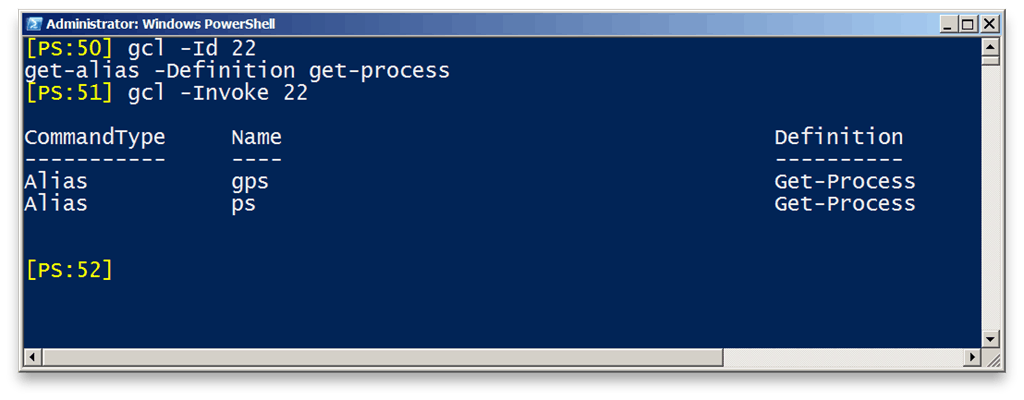The width and height of the screenshot is (1024, 400).
Task: Maximize the PowerShell window
Action: 968,25
